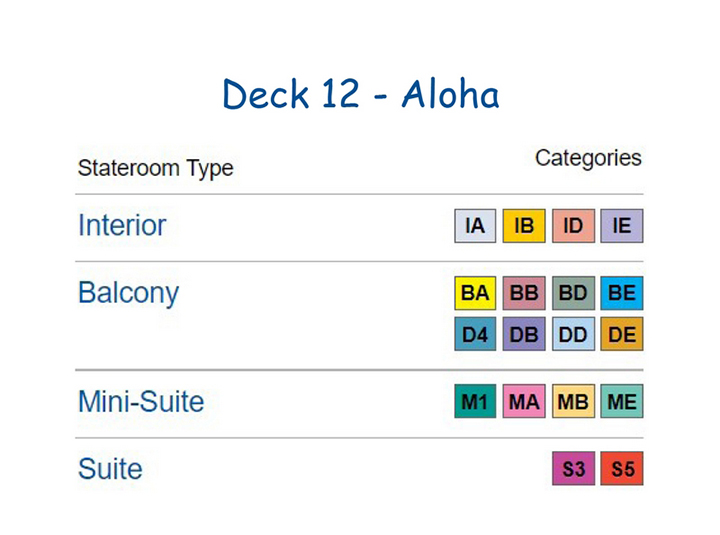Click the D4 balcony category badge
Image resolution: width=720 pixels, height=535 pixels.
[475, 334]
